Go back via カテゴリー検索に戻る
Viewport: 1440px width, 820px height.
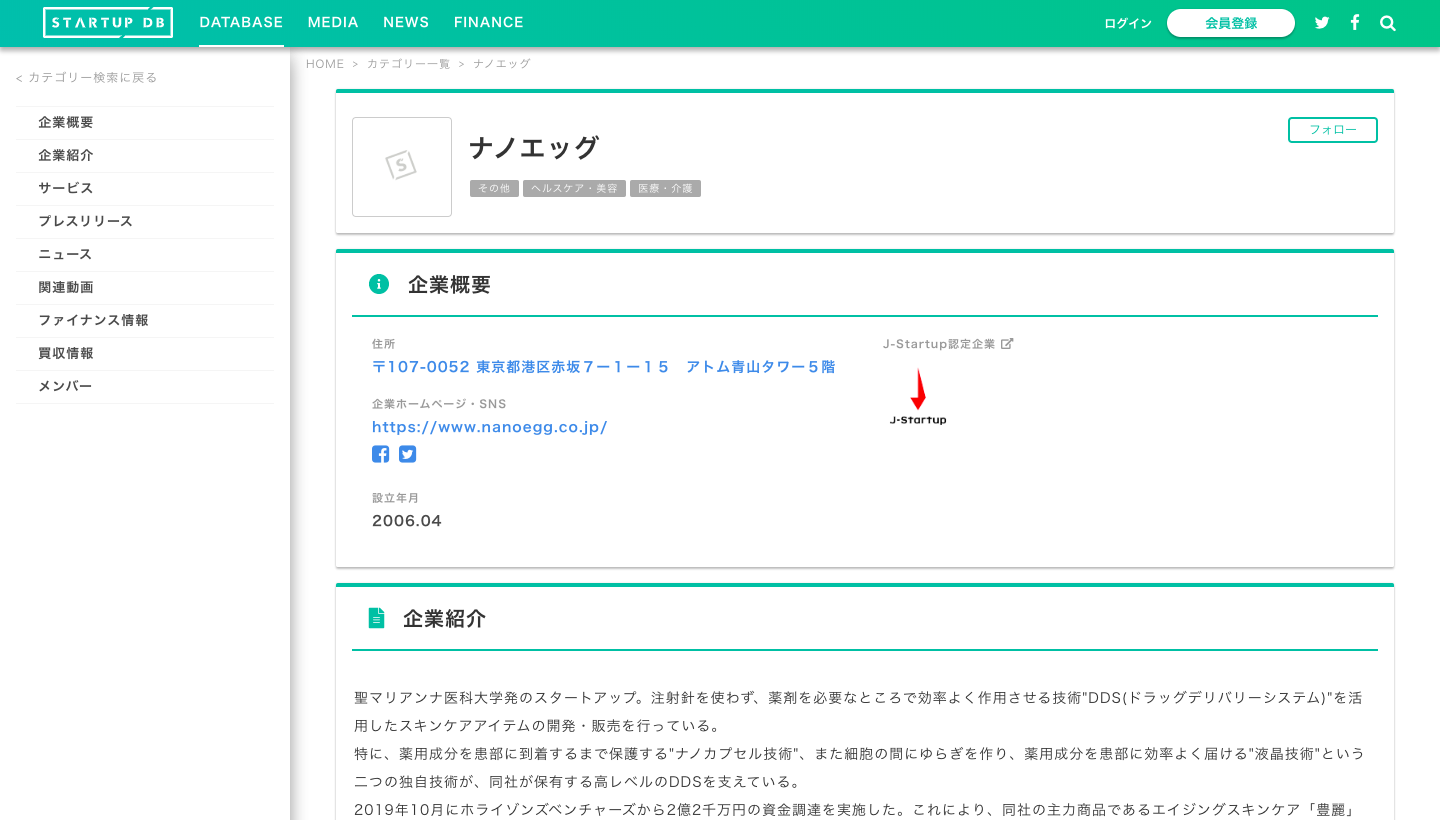pyautogui.click(x=86, y=77)
